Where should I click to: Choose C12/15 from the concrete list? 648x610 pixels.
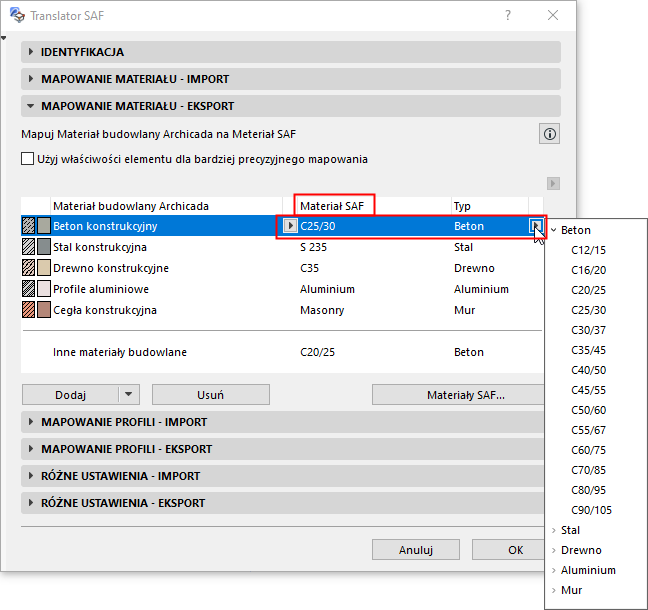click(x=588, y=250)
